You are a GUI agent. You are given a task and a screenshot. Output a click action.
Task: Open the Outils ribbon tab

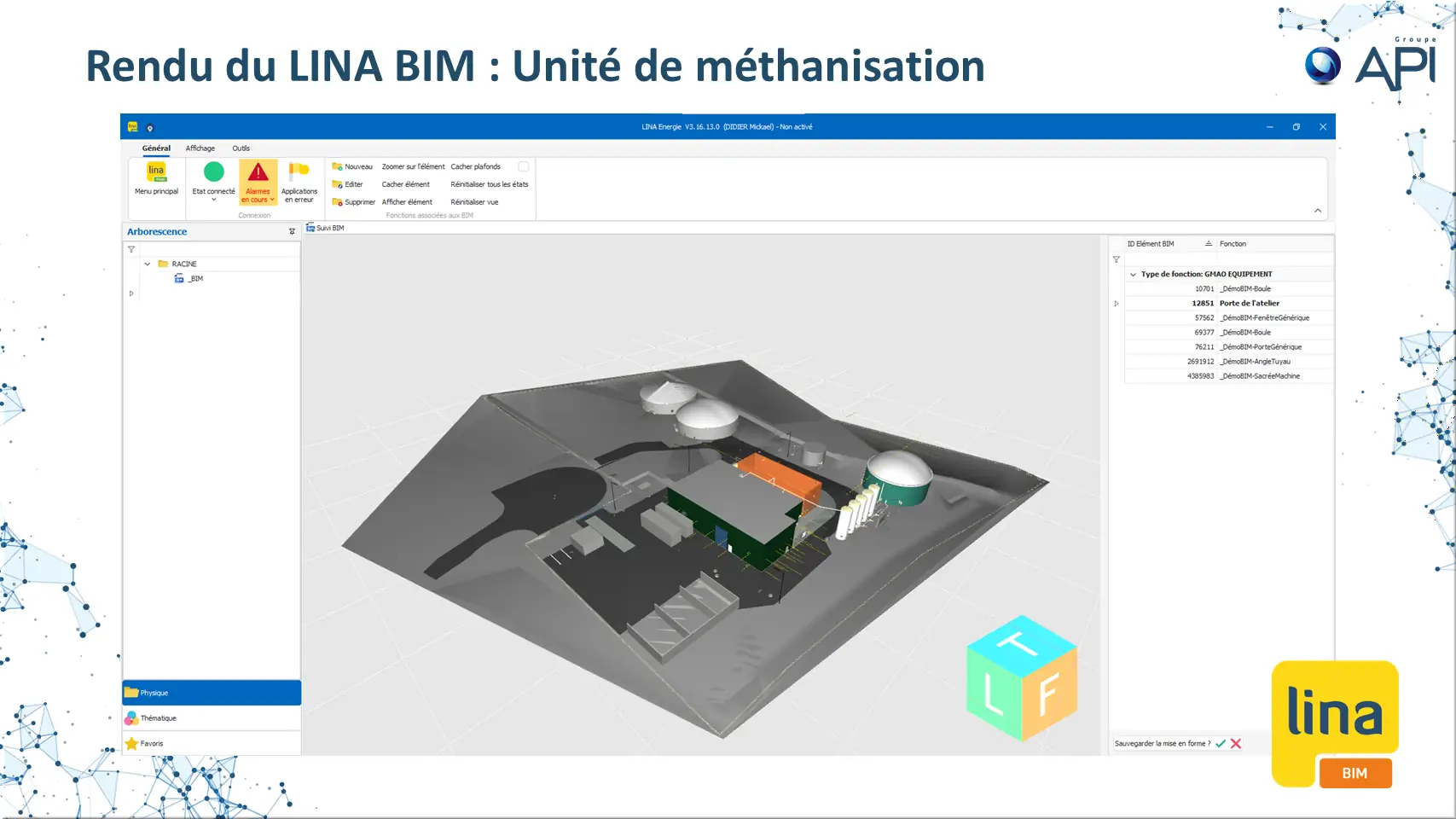coord(241,148)
